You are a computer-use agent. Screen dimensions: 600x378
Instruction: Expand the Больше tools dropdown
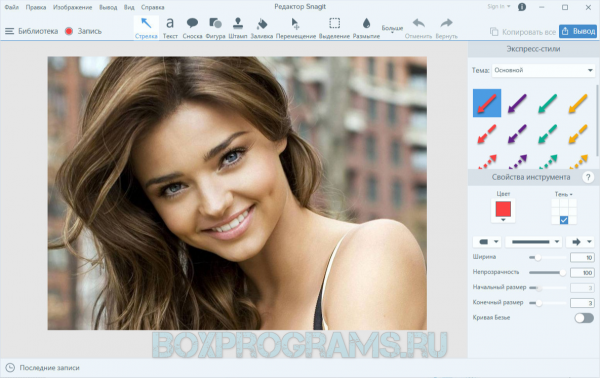(x=392, y=29)
